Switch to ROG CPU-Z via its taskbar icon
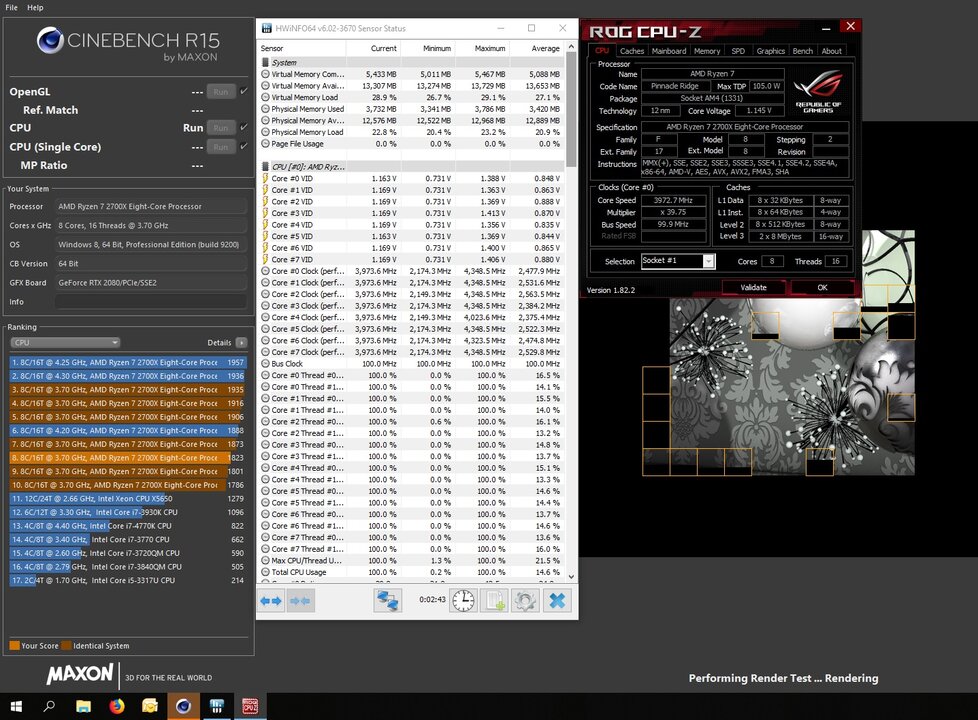This screenshot has height=720, width=978. [250, 706]
